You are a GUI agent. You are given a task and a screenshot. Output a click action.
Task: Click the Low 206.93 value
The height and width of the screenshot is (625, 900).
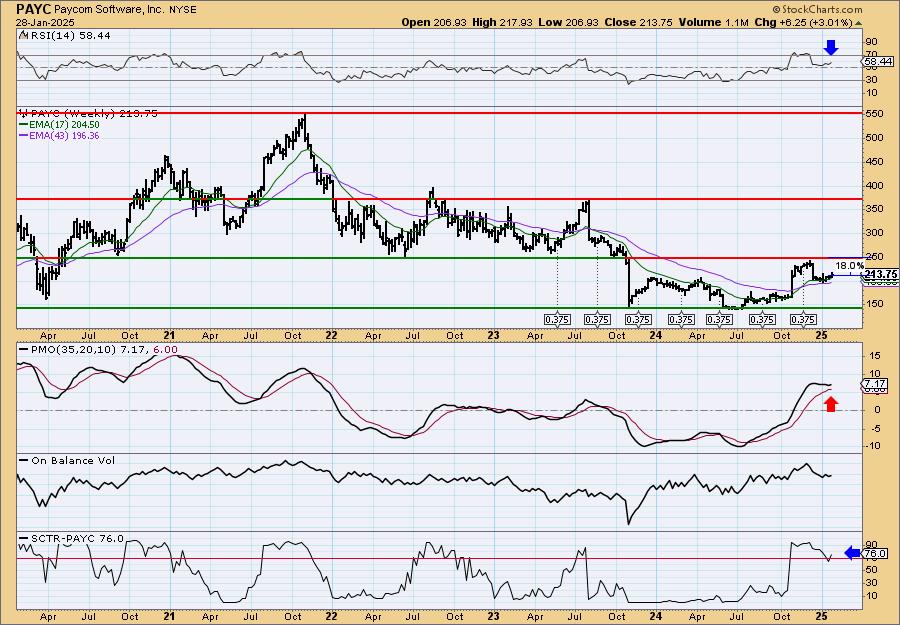pyautogui.click(x=567, y=22)
